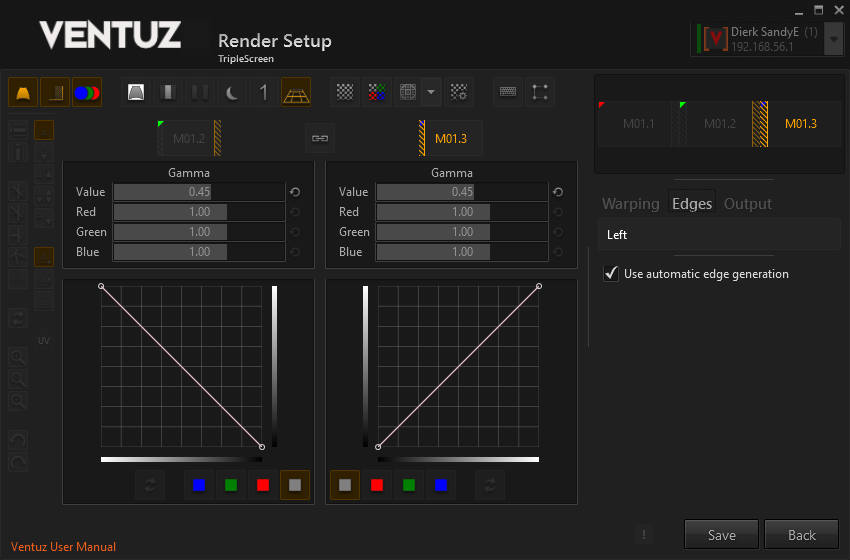The width and height of the screenshot is (850, 560).
Task: Activate the perspective grid toolbar icon
Action: [296, 93]
